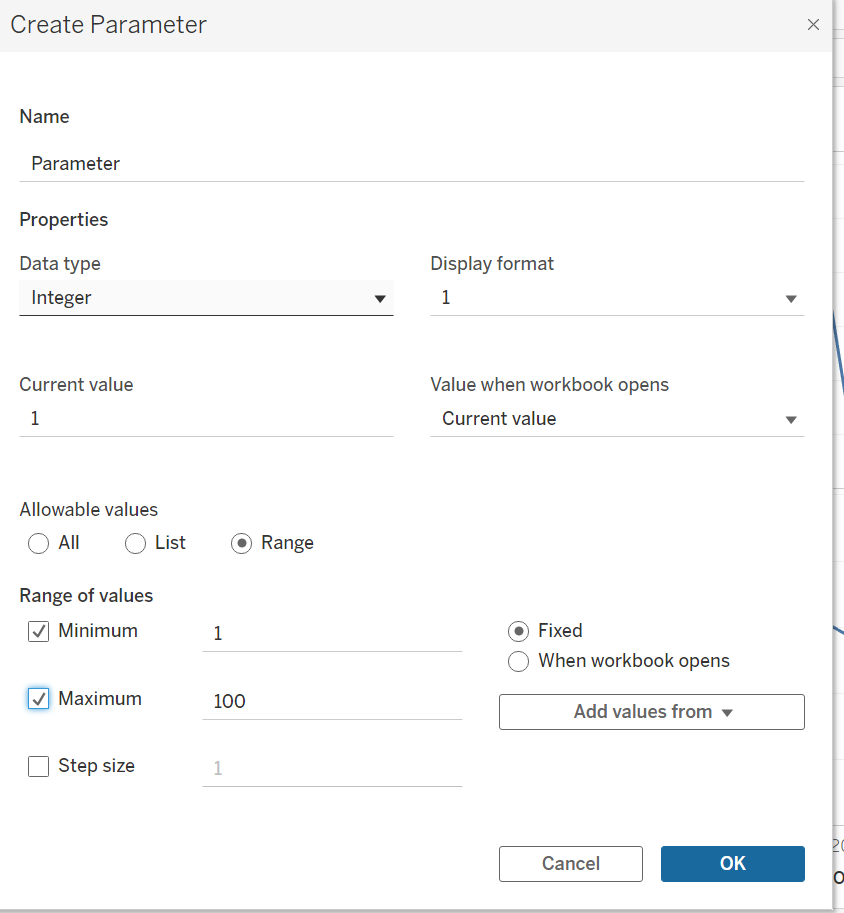Select the Fixed radio button
Image resolution: width=844 pixels, height=913 pixels.
coord(518,631)
